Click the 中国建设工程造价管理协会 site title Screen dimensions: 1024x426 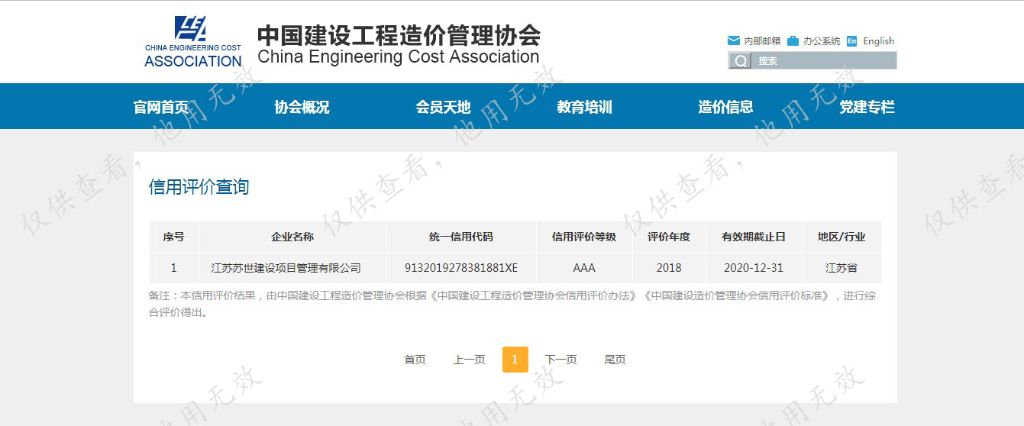click(398, 35)
